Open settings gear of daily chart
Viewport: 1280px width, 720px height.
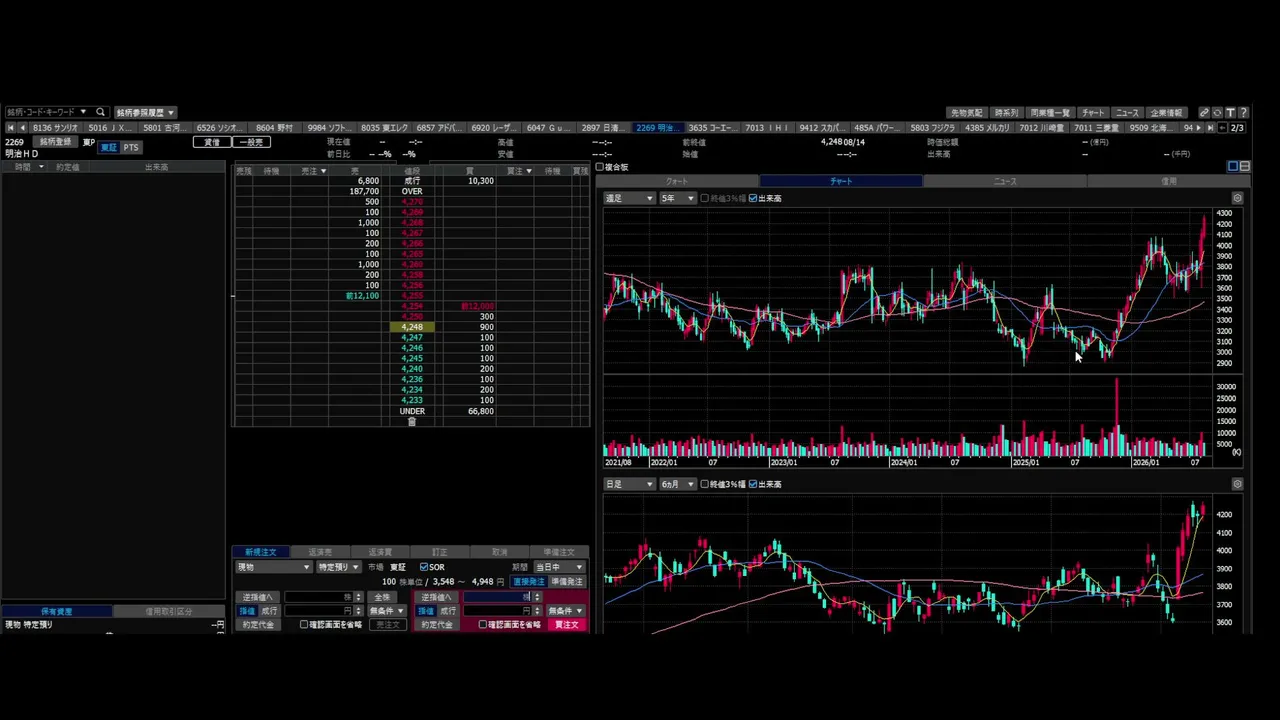(x=1237, y=484)
